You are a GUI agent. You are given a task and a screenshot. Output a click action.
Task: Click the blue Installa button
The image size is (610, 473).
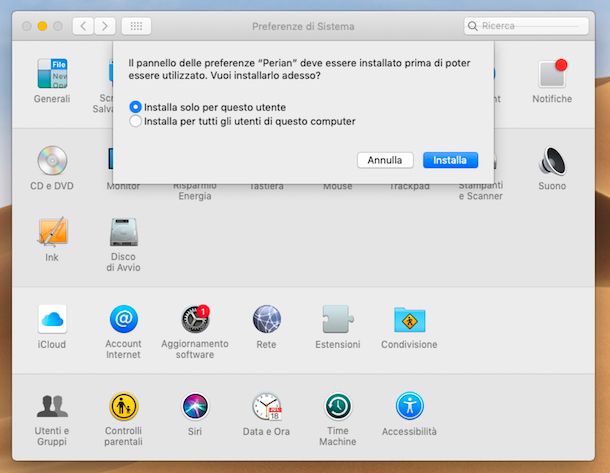[x=450, y=160]
